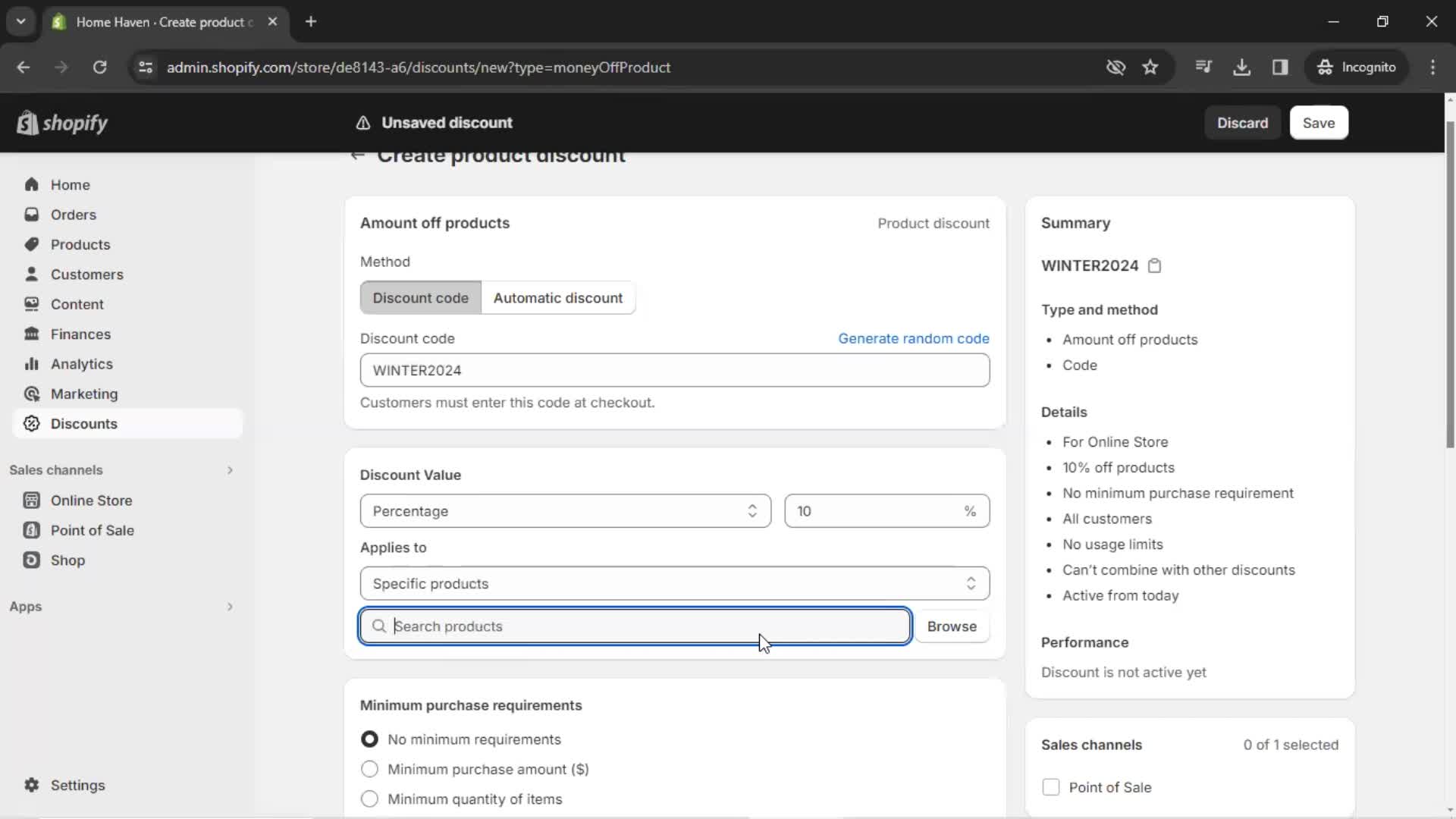Open Online Store icon
The image size is (1456, 819).
click(x=31, y=500)
